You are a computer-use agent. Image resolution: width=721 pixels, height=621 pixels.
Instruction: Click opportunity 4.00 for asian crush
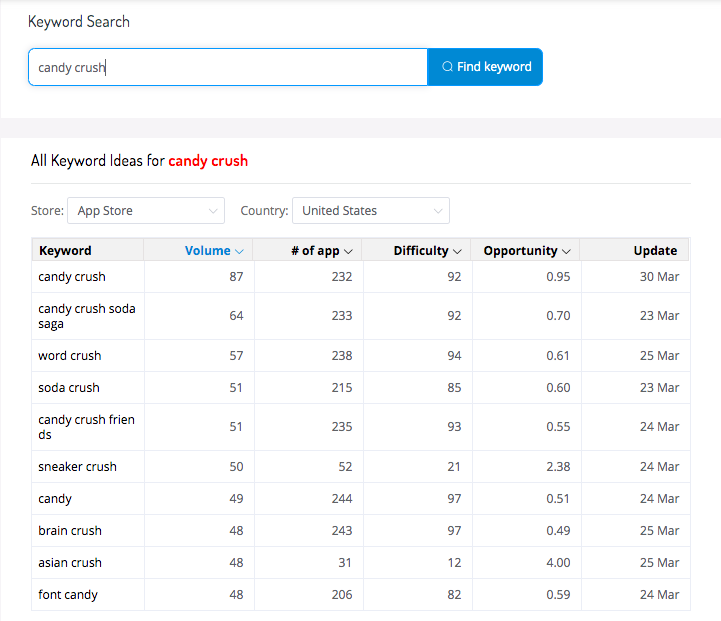coord(558,563)
